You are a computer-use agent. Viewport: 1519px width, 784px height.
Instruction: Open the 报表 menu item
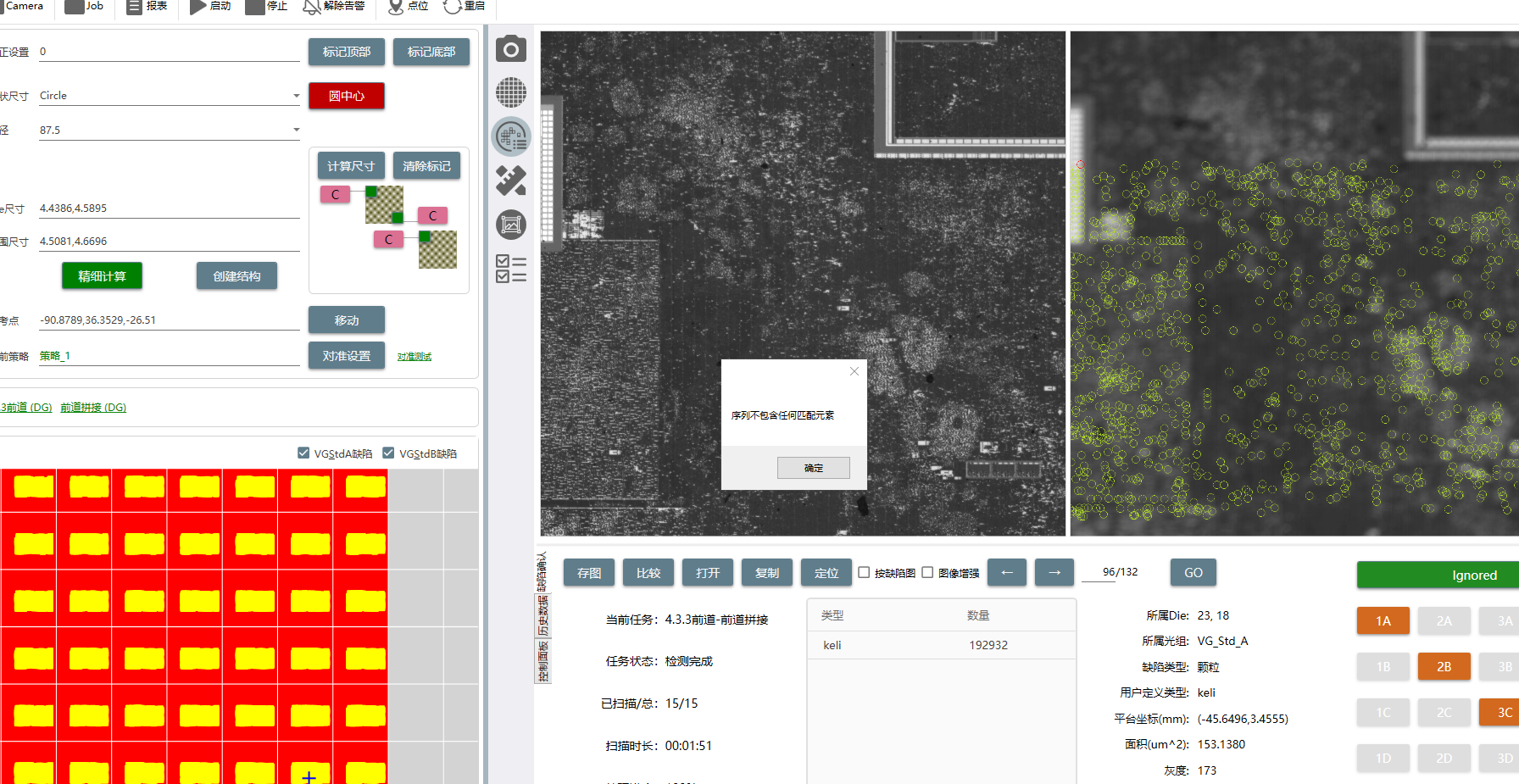pos(147,7)
